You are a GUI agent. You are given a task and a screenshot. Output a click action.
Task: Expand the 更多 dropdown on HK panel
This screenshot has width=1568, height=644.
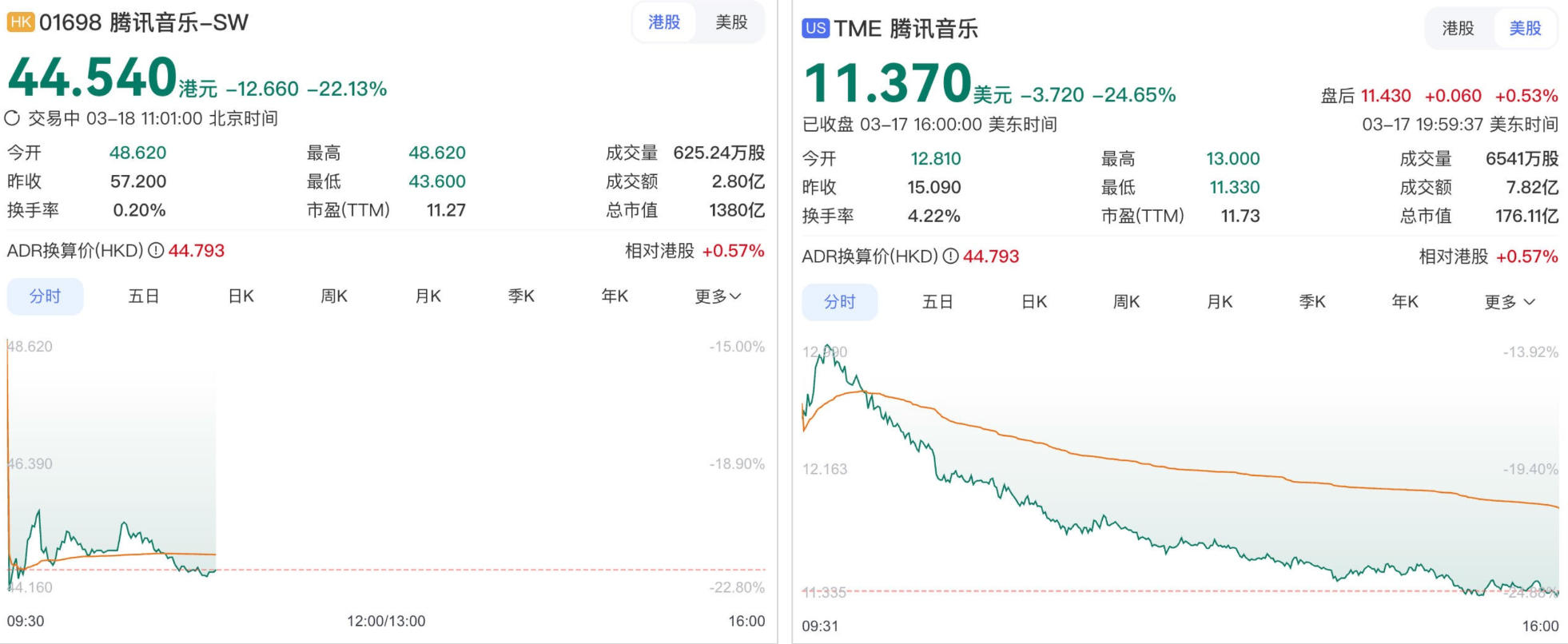click(717, 296)
